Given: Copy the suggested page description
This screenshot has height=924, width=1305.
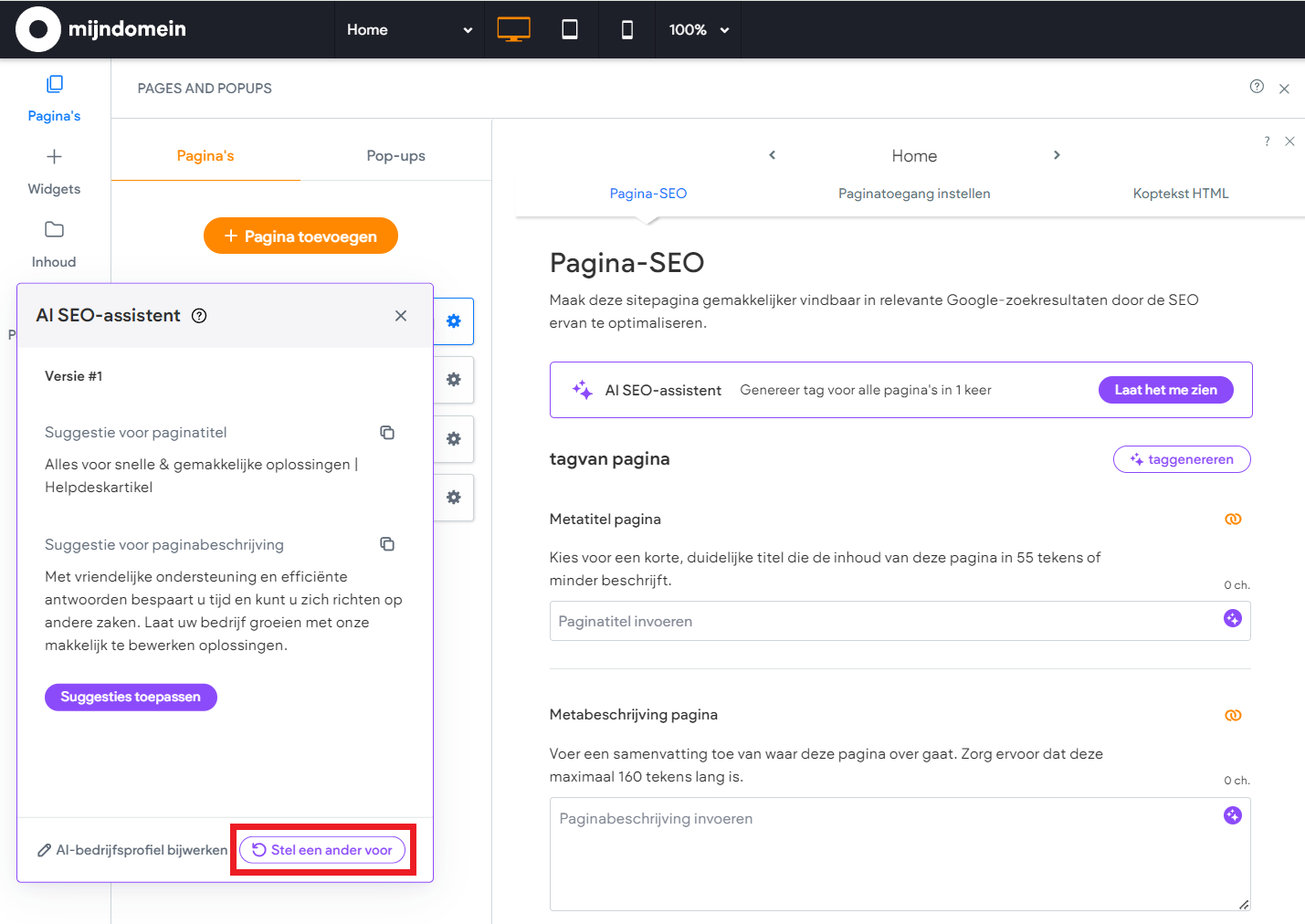Looking at the screenshot, I should 387,544.
